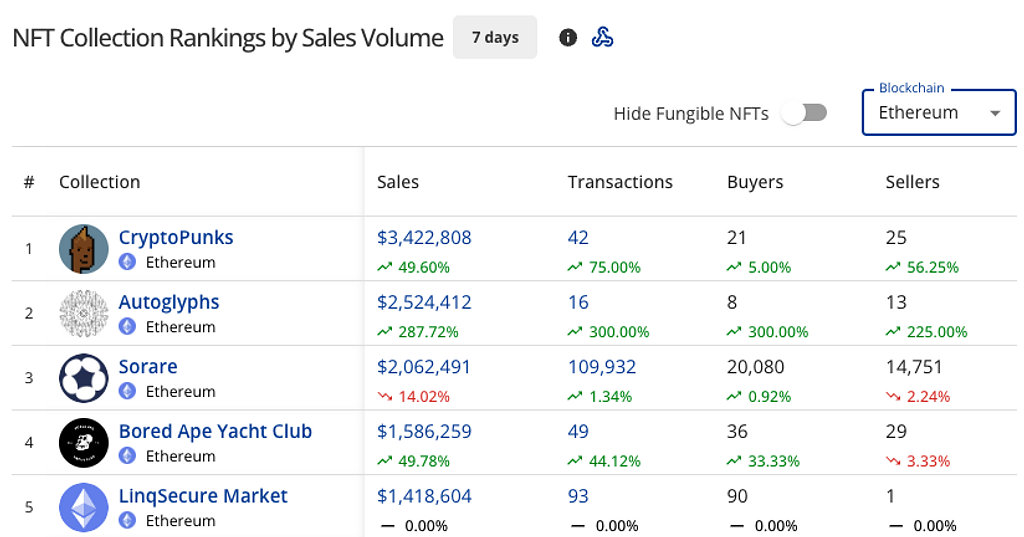
Task: Click the LinqSecure Market Ethereum logo
Action: point(84,507)
